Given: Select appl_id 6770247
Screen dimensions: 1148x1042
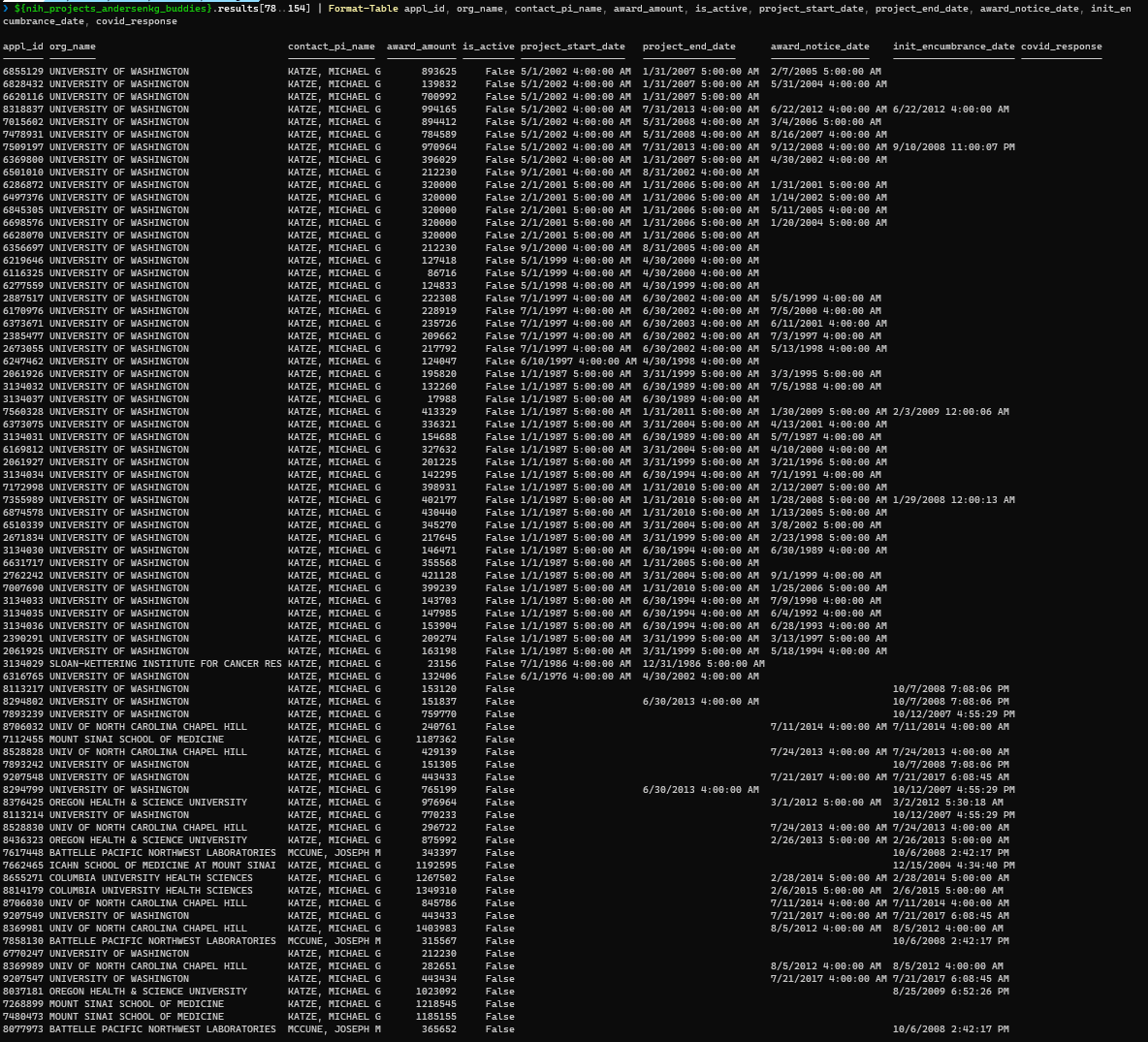Looking at the screenshot, I should pyautogui.click(x=22, y=954).
